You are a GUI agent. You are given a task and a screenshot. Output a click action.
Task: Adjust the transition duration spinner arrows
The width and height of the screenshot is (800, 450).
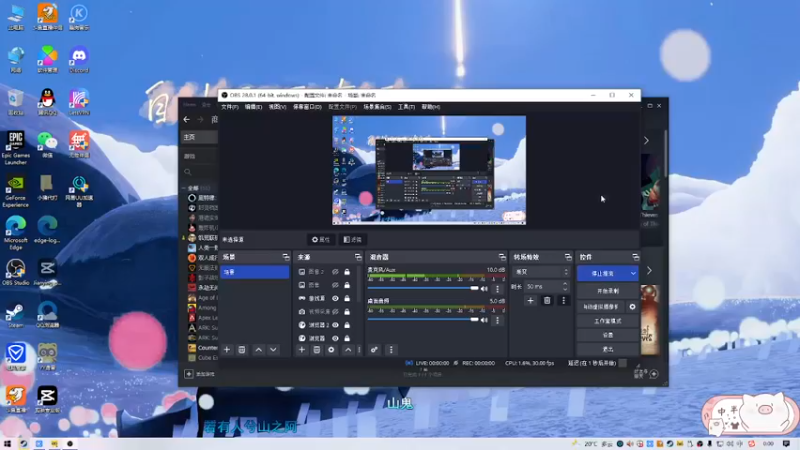pos(565,287)
